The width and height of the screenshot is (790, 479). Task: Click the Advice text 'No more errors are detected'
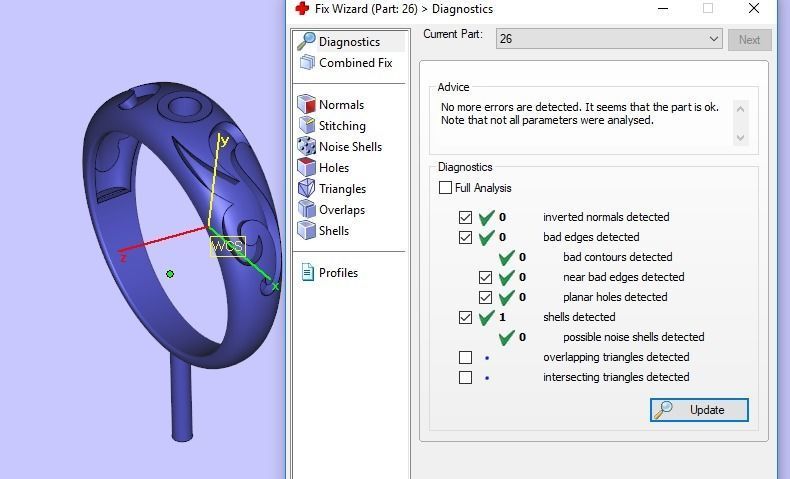tap(510, 107)
